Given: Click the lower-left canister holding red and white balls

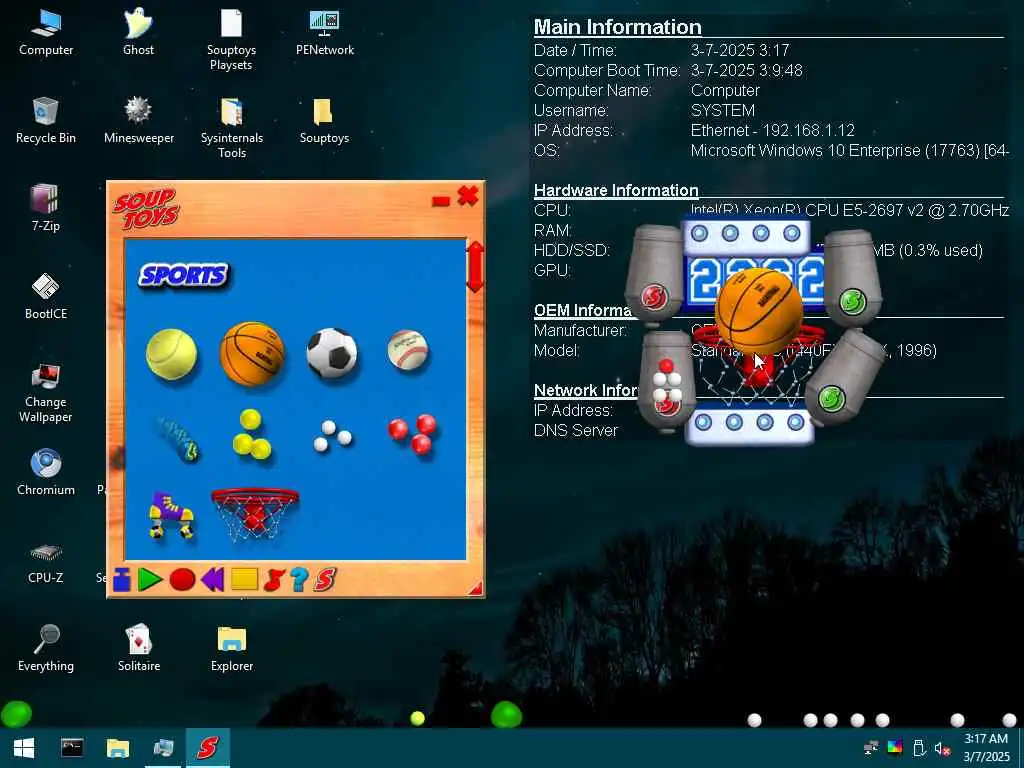Looking at the screenshot, I should (666, 381).
